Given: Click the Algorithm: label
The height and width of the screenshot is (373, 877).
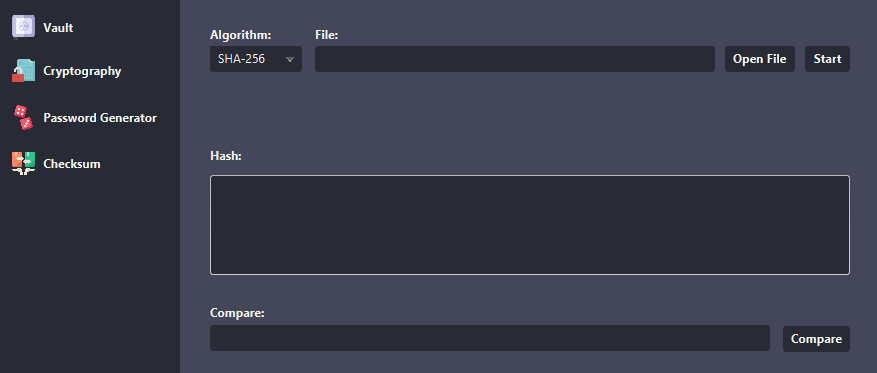Looking at the screenshot, I should [241, 35].
